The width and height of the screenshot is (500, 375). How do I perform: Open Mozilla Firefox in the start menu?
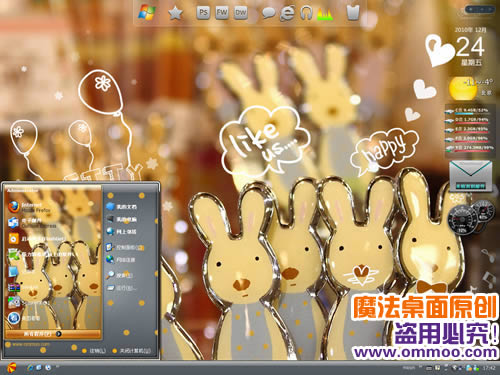point(29,207)
